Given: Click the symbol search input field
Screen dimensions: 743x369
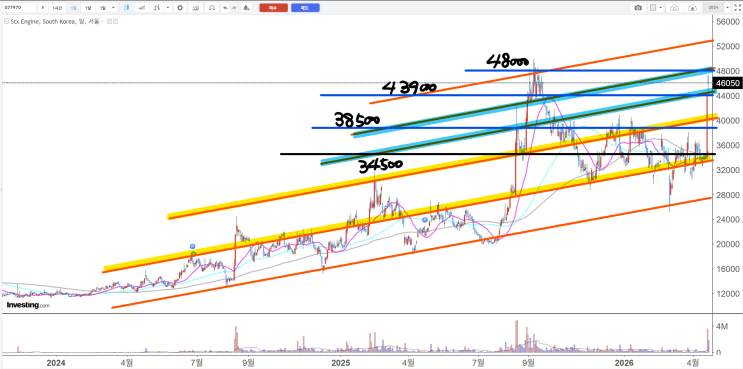Looking at the screenshot, I should pos(19,8).
